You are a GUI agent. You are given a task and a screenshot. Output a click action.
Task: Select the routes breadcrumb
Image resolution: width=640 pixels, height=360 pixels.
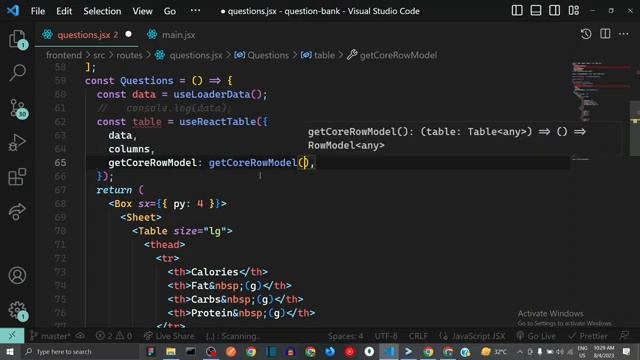[x=129, y=55]
